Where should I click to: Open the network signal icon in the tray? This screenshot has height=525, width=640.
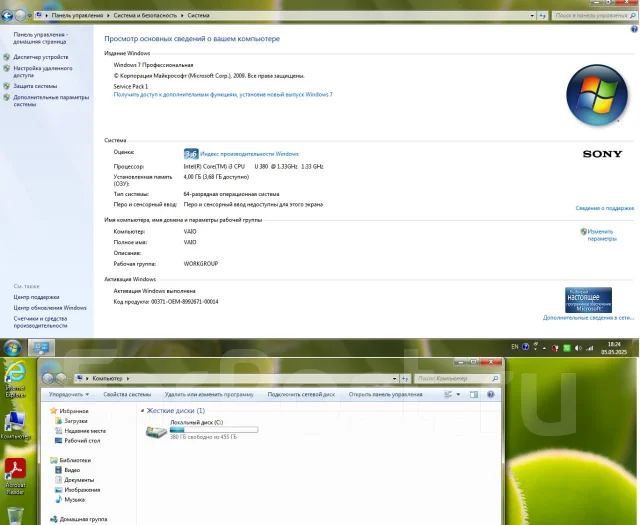pos(590,348)
